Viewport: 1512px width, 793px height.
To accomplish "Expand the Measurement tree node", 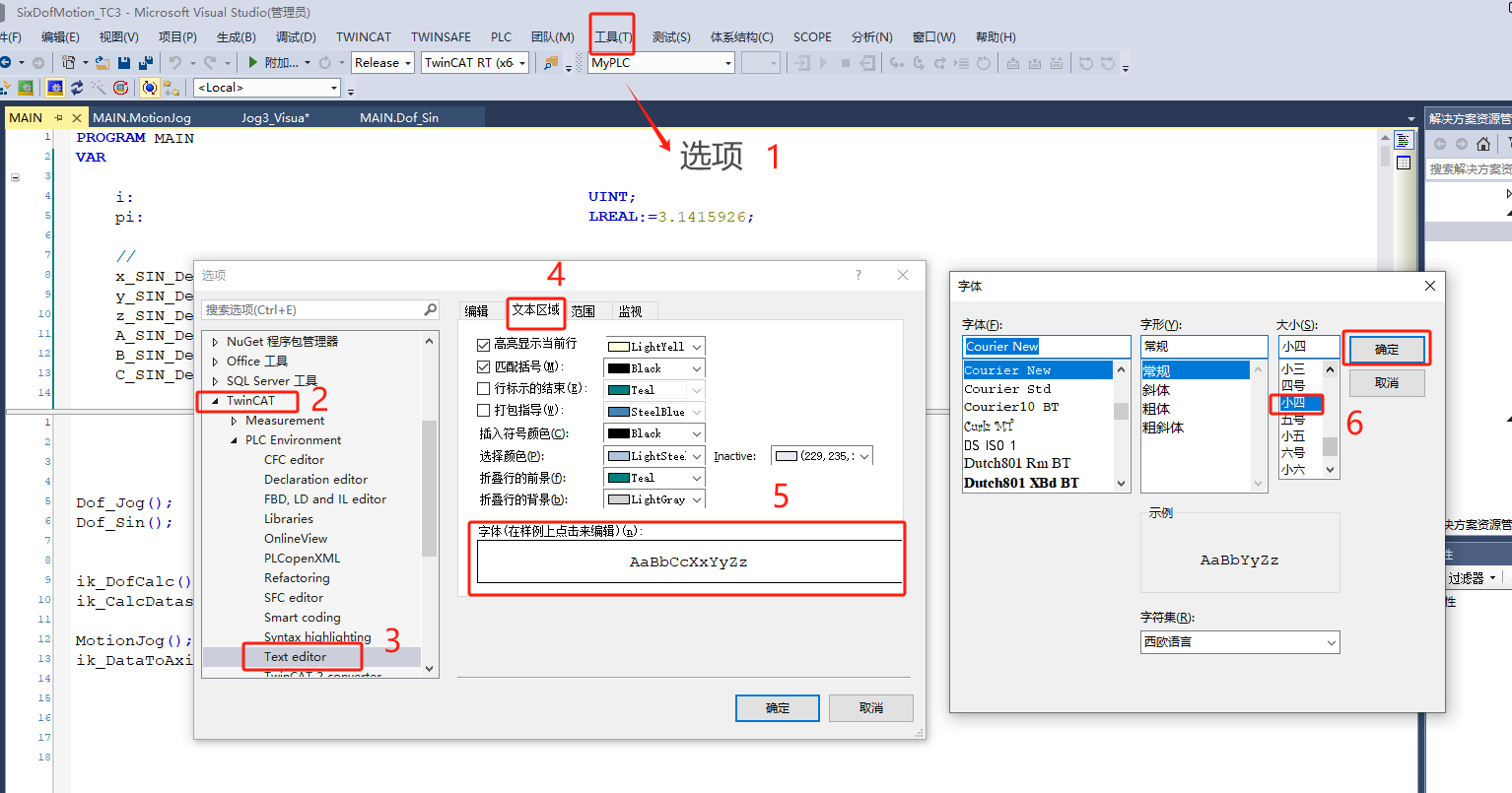I will pos(234,421).
